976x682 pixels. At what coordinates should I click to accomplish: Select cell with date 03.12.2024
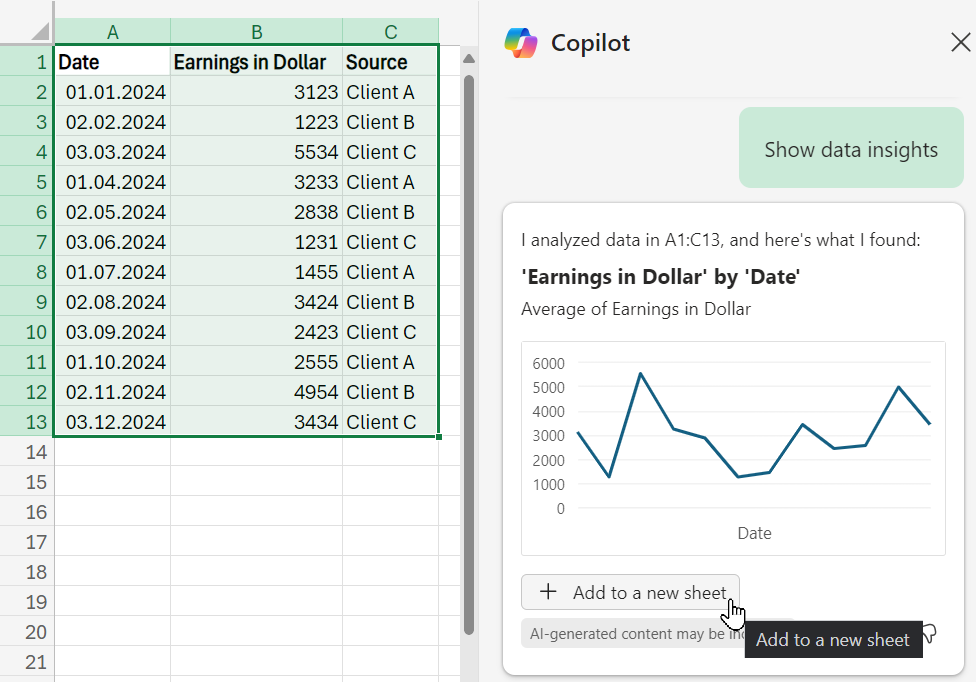pyautogui.click(x=112, y=421)
